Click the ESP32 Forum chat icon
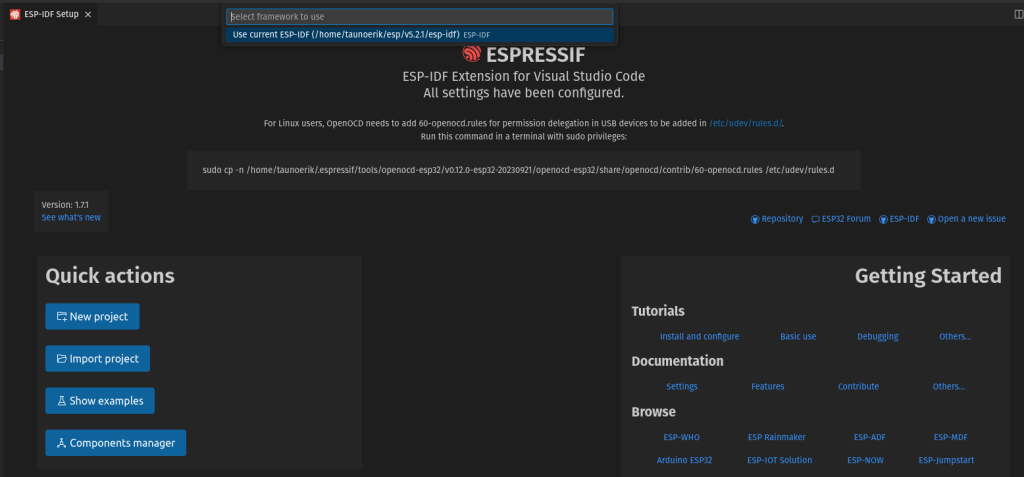 816,219
